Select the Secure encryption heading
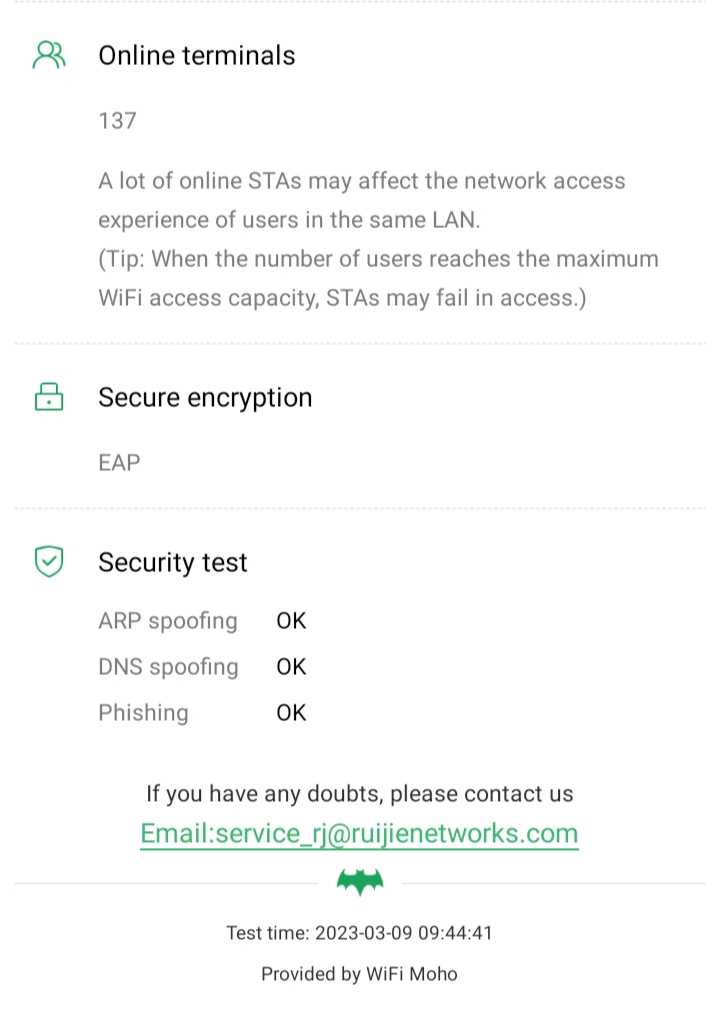 205,397
